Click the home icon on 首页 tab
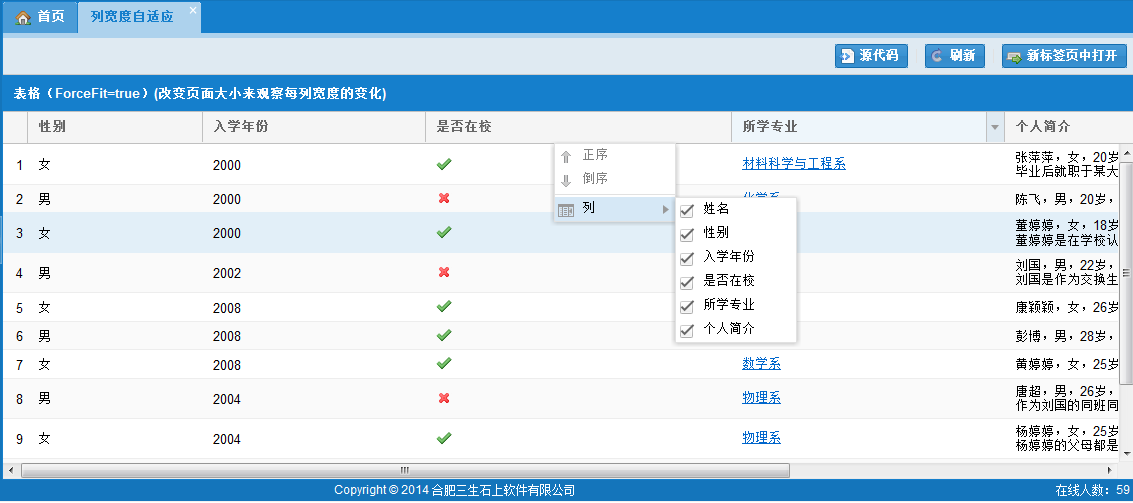This screenshot has width=1133, height=503. pos(23,18)
